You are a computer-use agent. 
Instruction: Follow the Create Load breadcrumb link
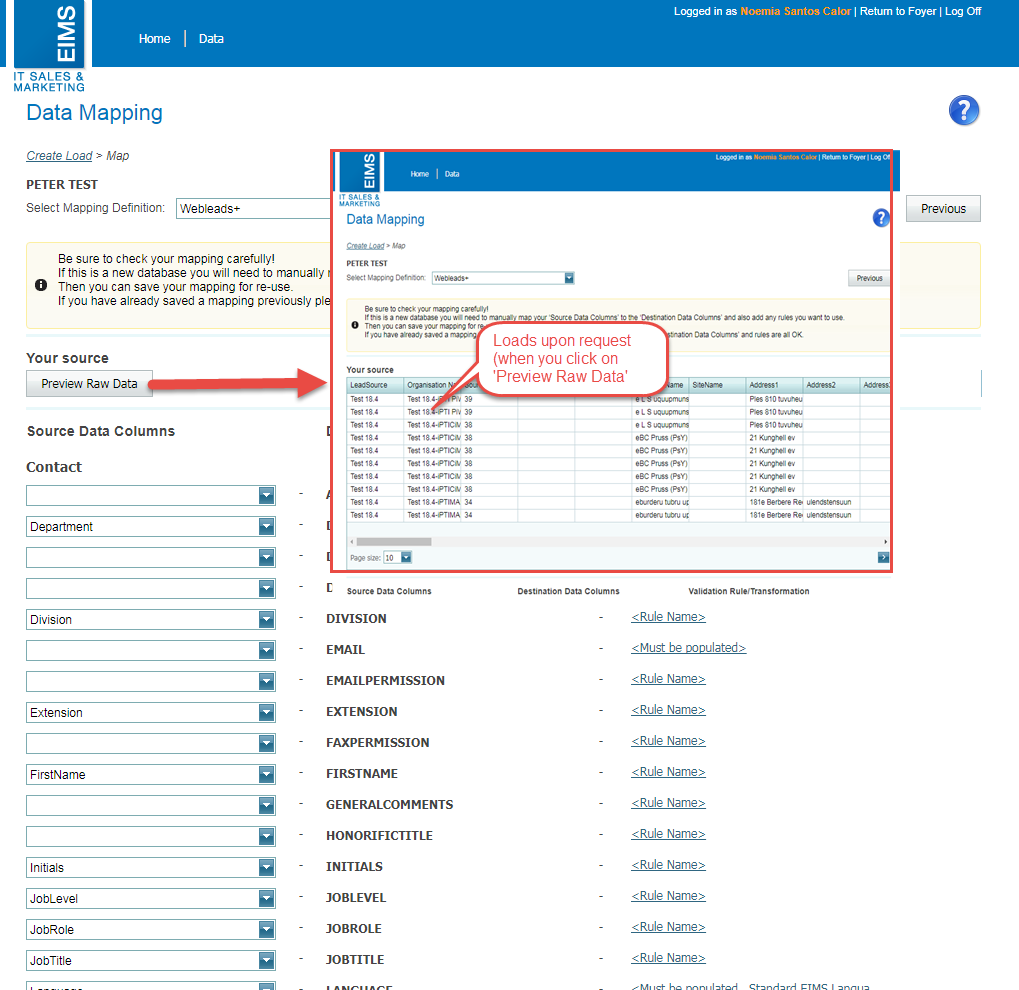pos(59,156)
